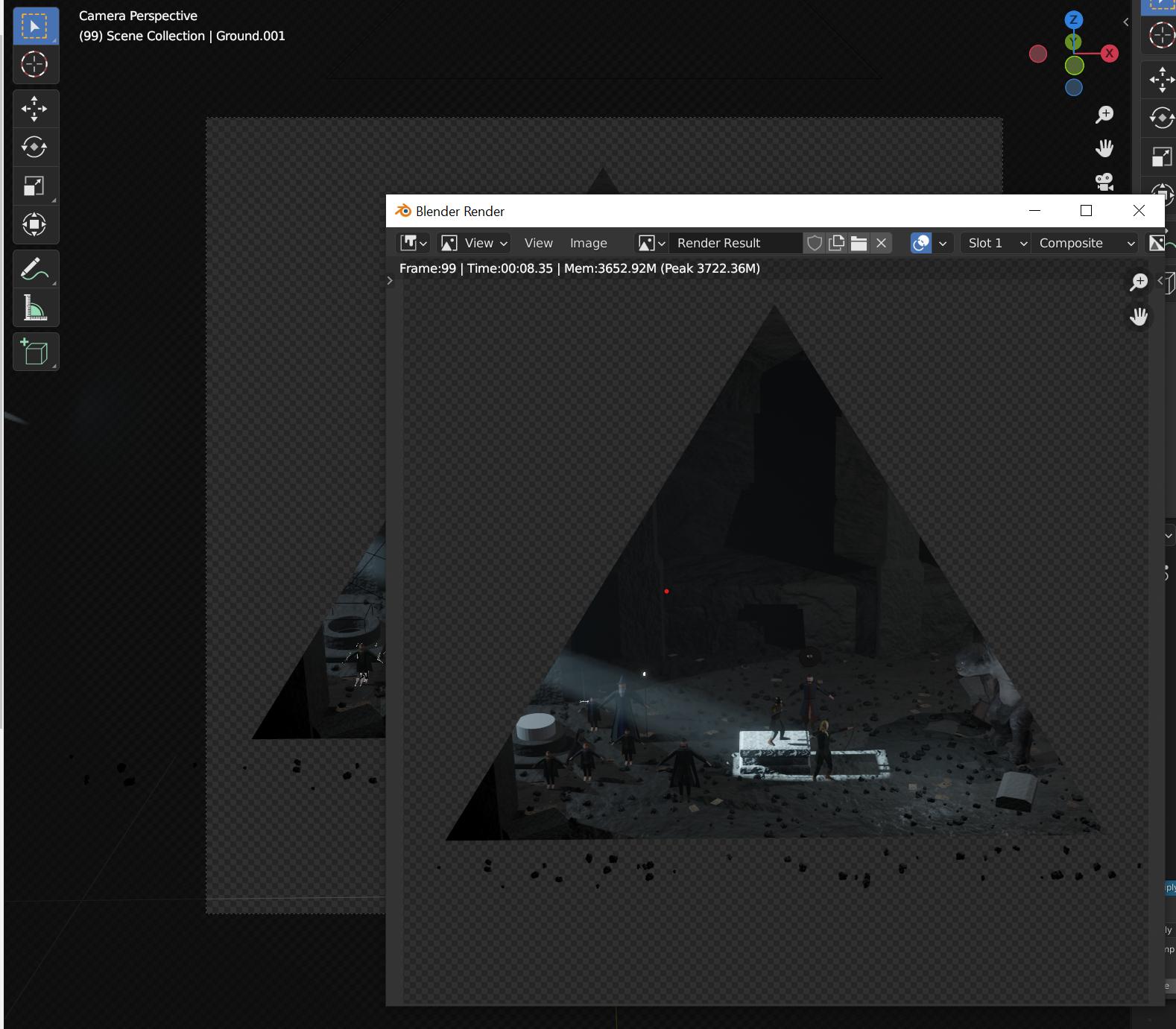This screenshot has width=1176, height=1029.
Task: Open the editor type dropdown in Blender Render
Action: coord(414,243)
